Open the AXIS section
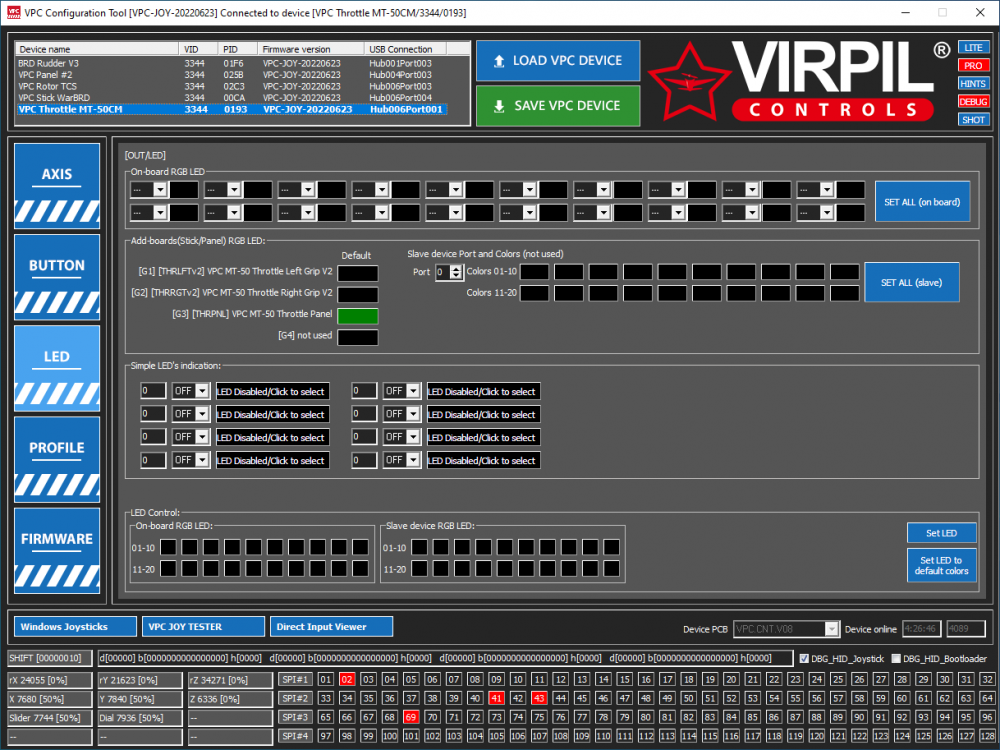1000x750 pixels. [57, 186]
